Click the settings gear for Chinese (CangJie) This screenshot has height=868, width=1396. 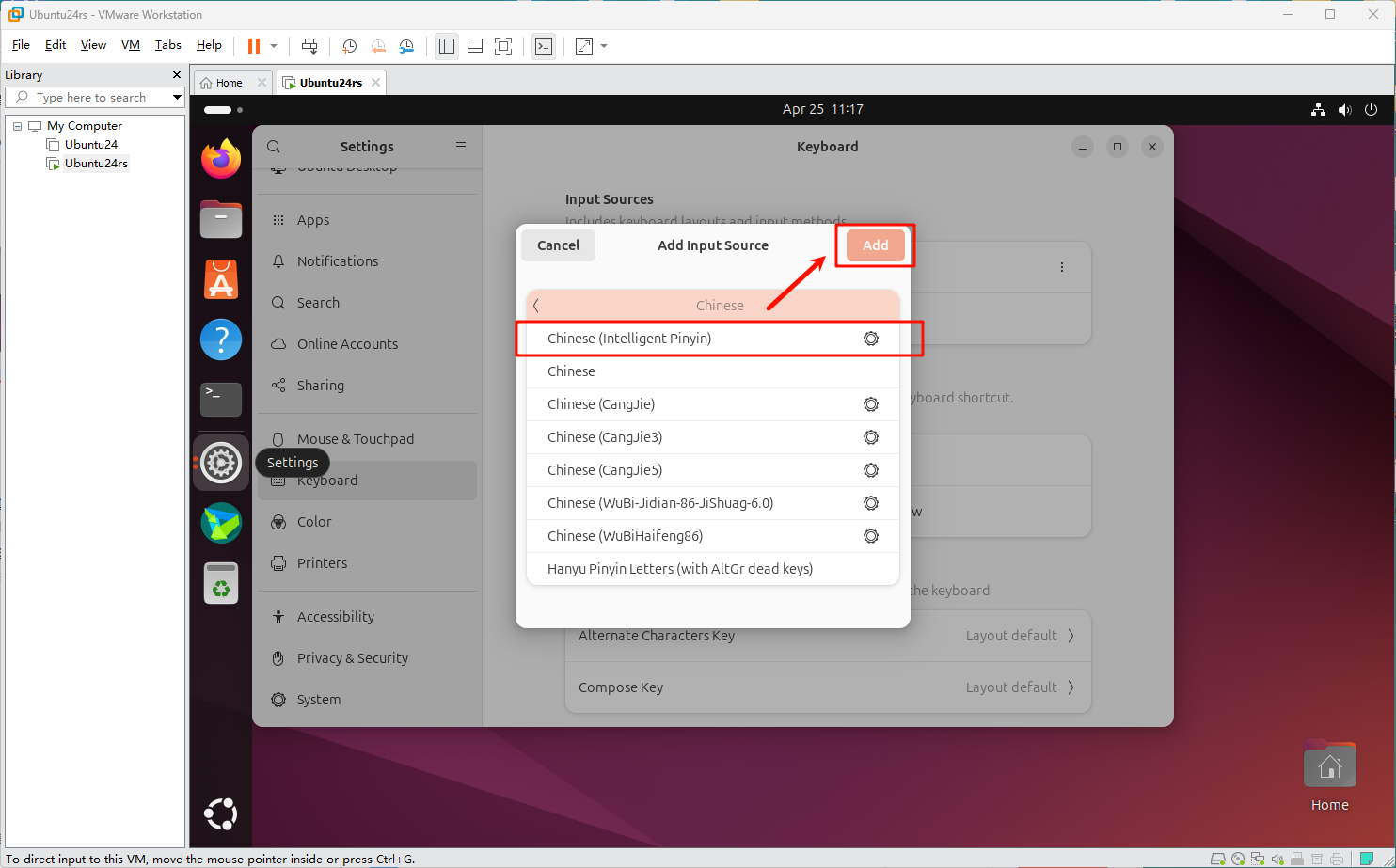[871, 404]
